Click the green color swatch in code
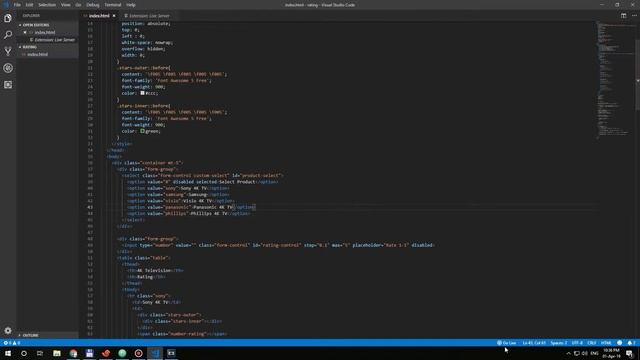This screenshot has width=640, height=360. [x=142, y=131]
